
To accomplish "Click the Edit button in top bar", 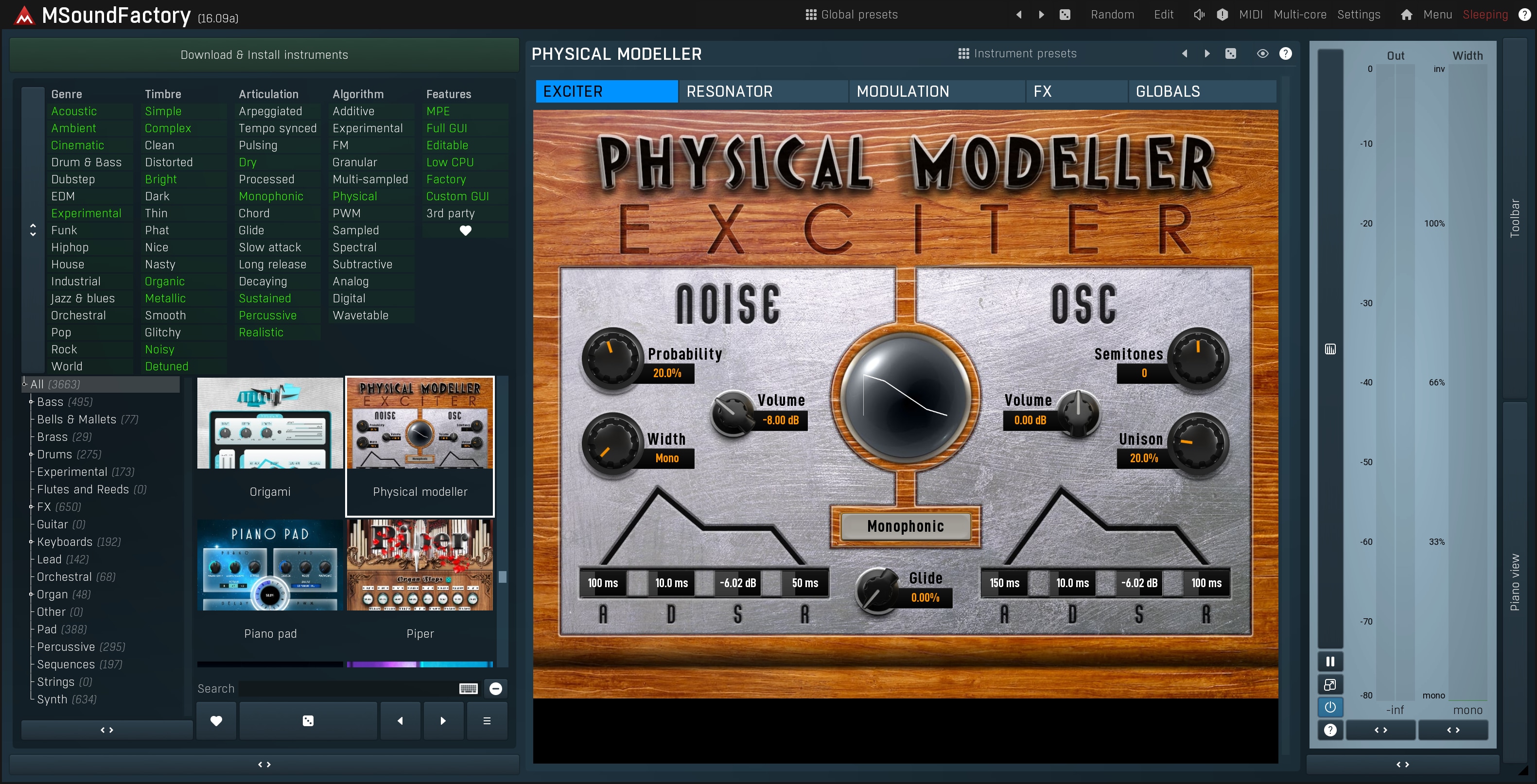I will (x=1164, y=14).
